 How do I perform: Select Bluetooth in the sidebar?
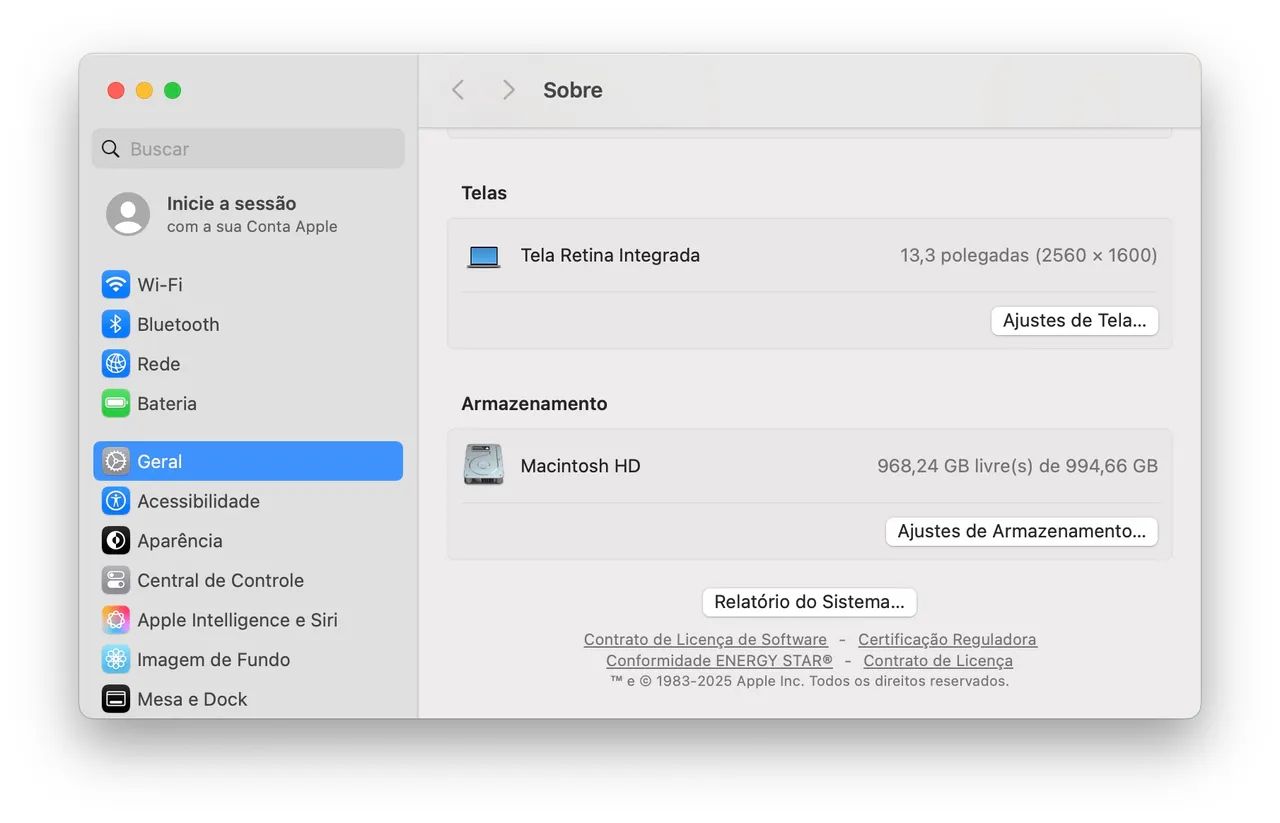pos(177,324)
